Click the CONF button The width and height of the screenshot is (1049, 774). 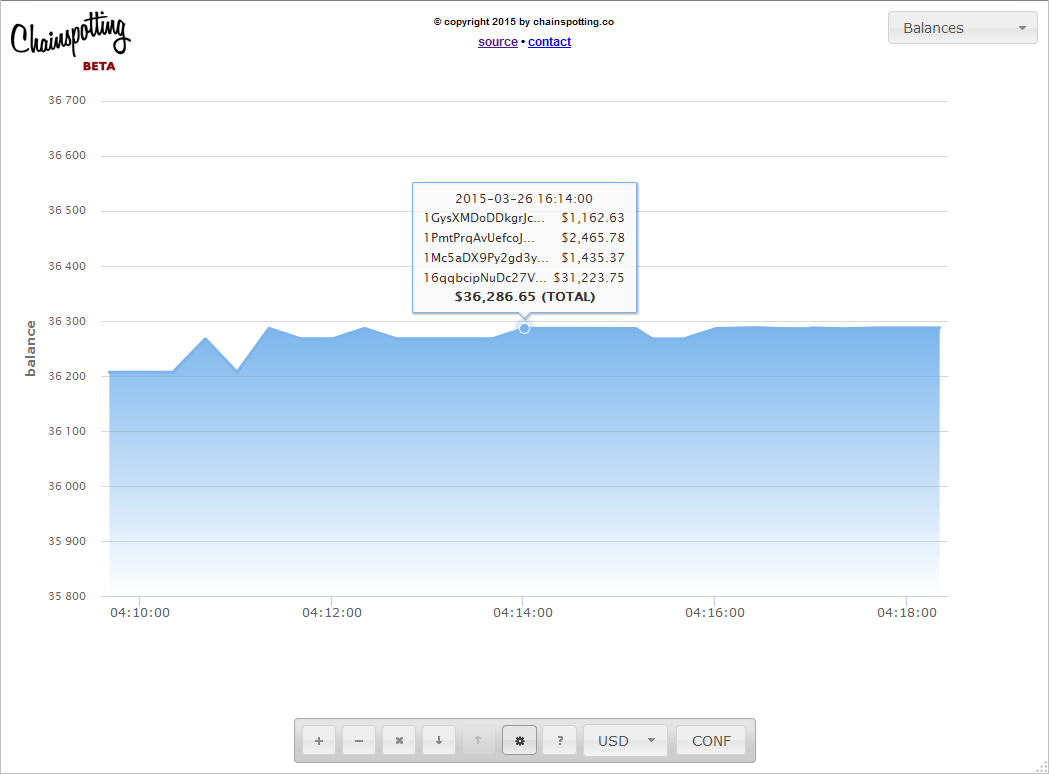(711, 741)
